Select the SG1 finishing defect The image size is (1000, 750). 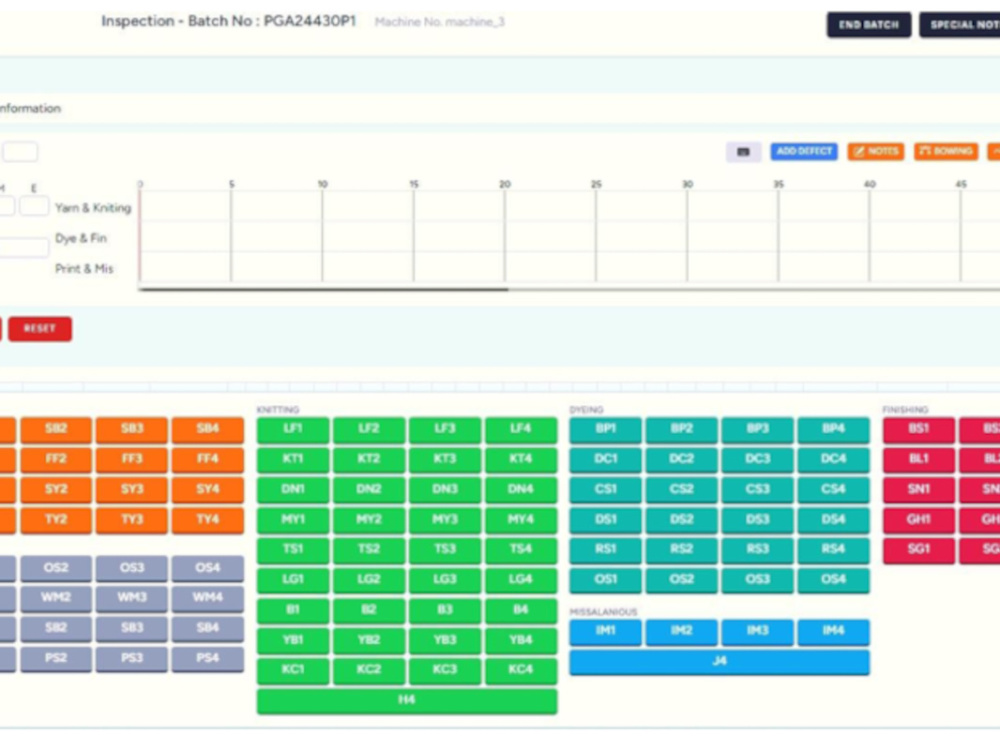[x=918, y=550]
